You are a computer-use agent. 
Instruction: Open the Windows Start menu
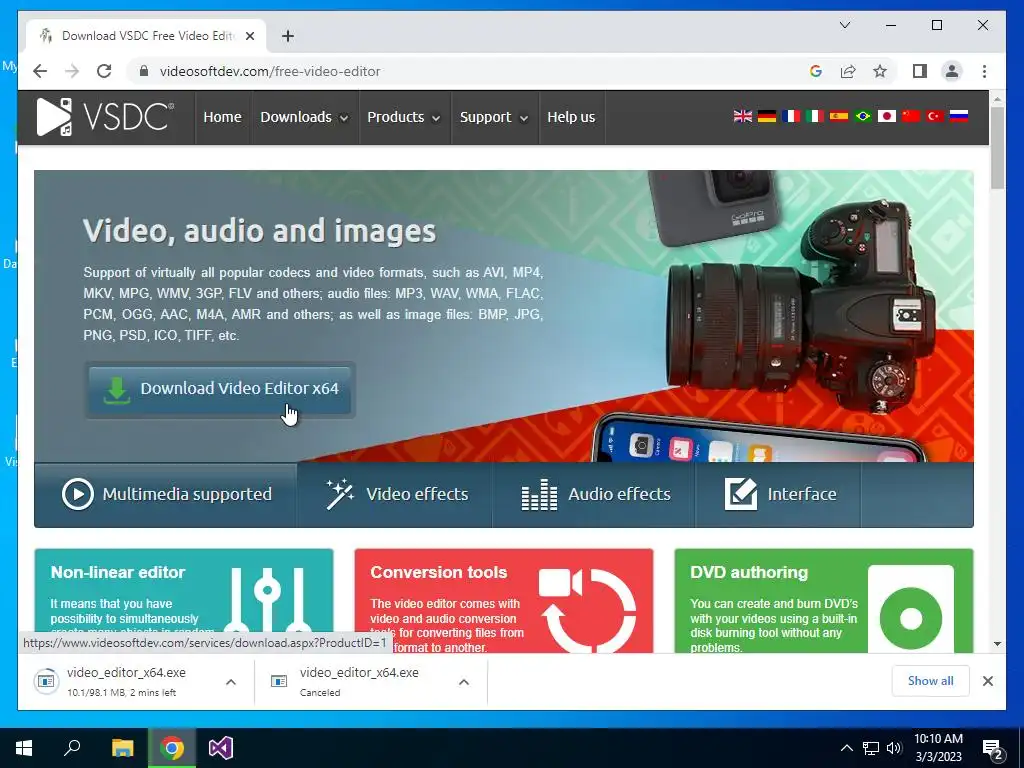(24, 748)
